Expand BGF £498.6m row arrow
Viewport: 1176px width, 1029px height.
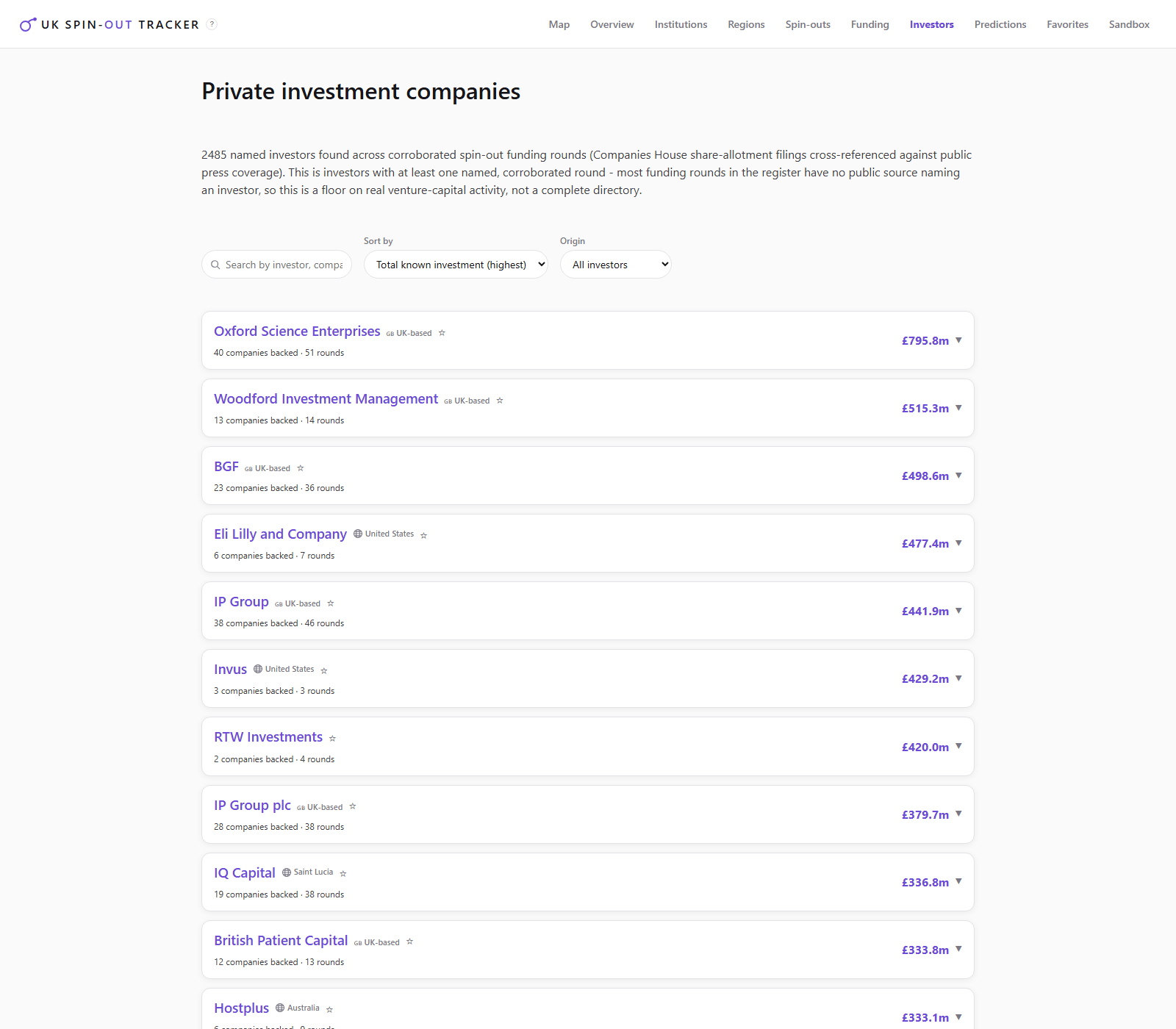coord(958,476)
